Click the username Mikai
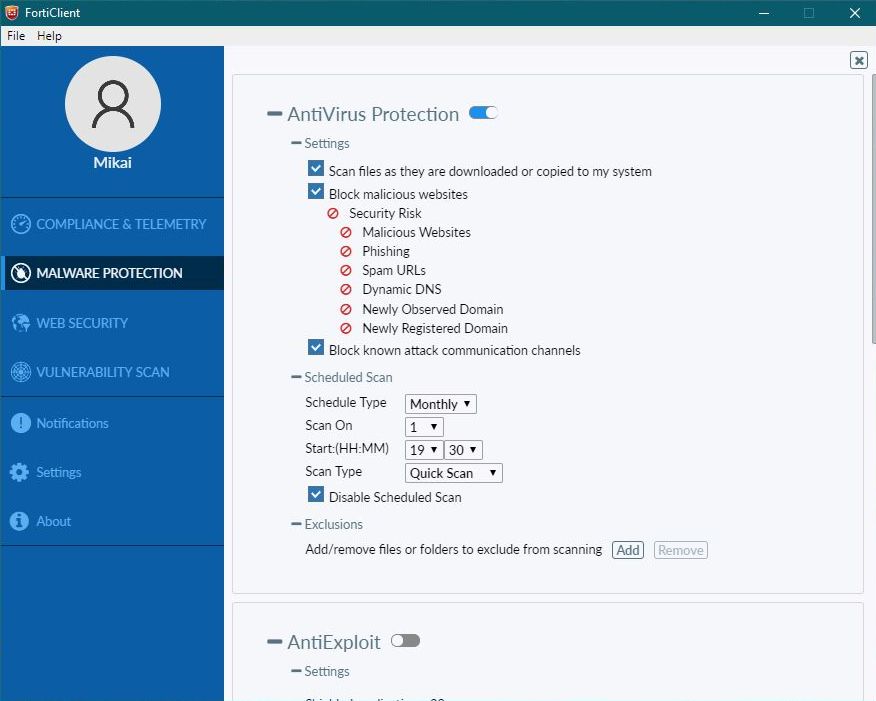 pyautogui.click(x=113, y=163)
